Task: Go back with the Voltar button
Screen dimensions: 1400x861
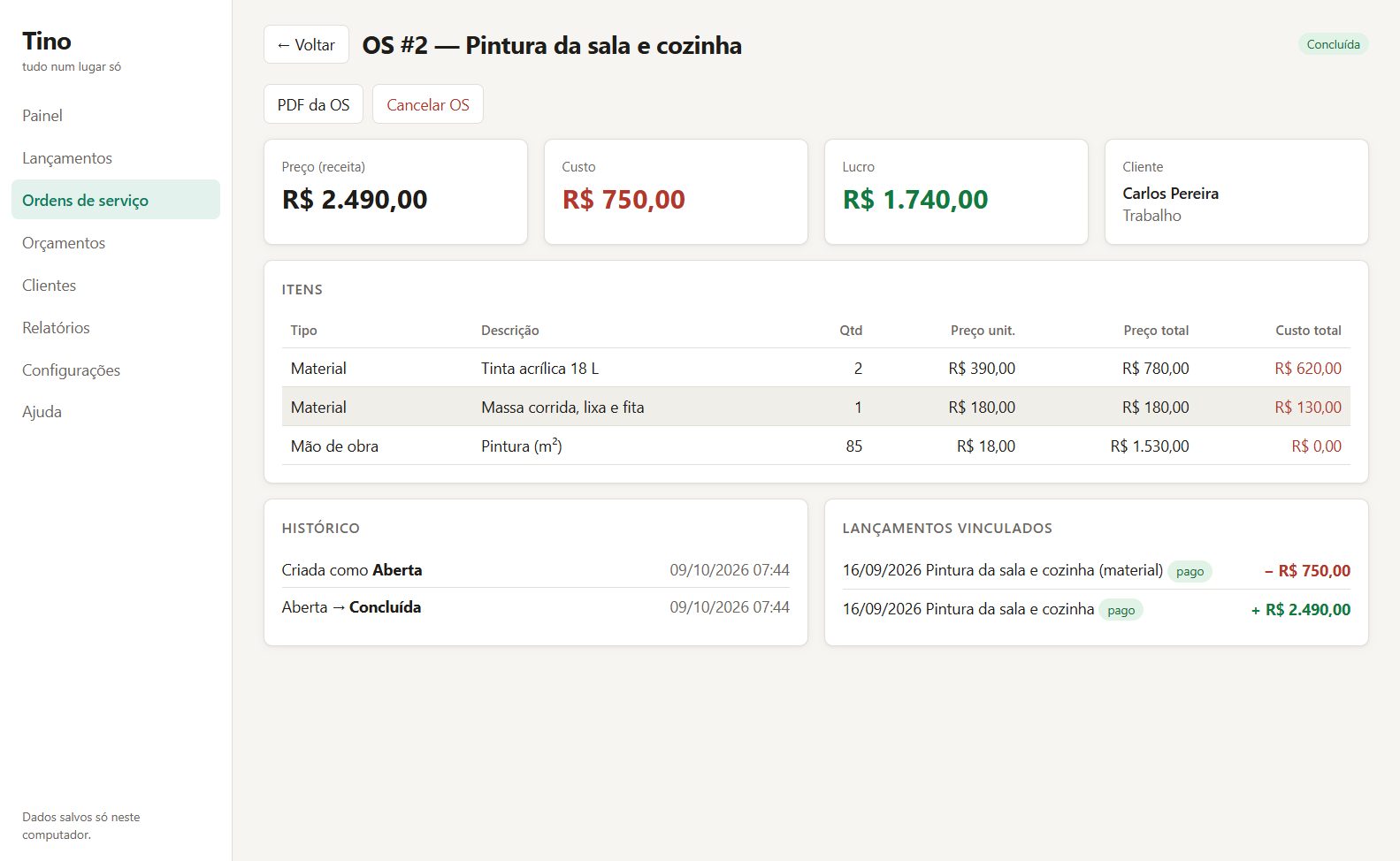Action: [306, 45]
